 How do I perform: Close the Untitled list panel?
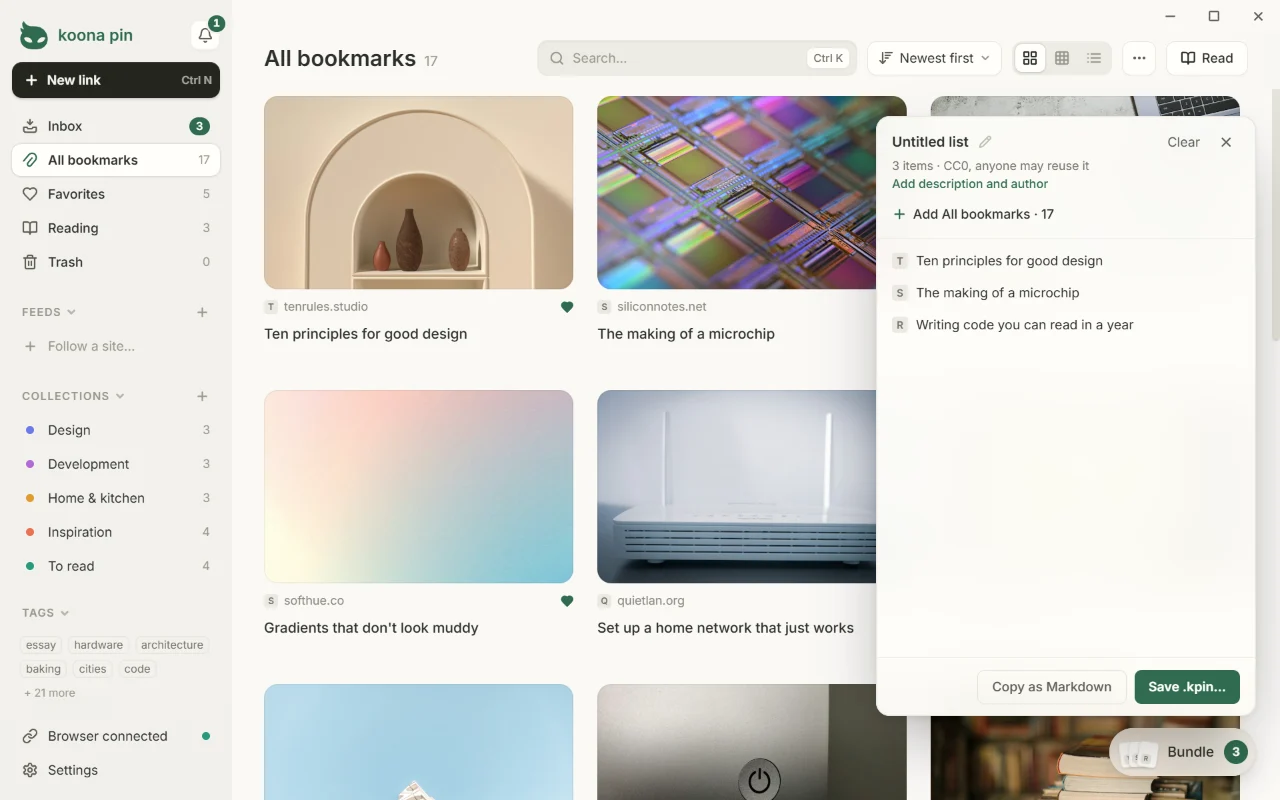click(1226, 142)
